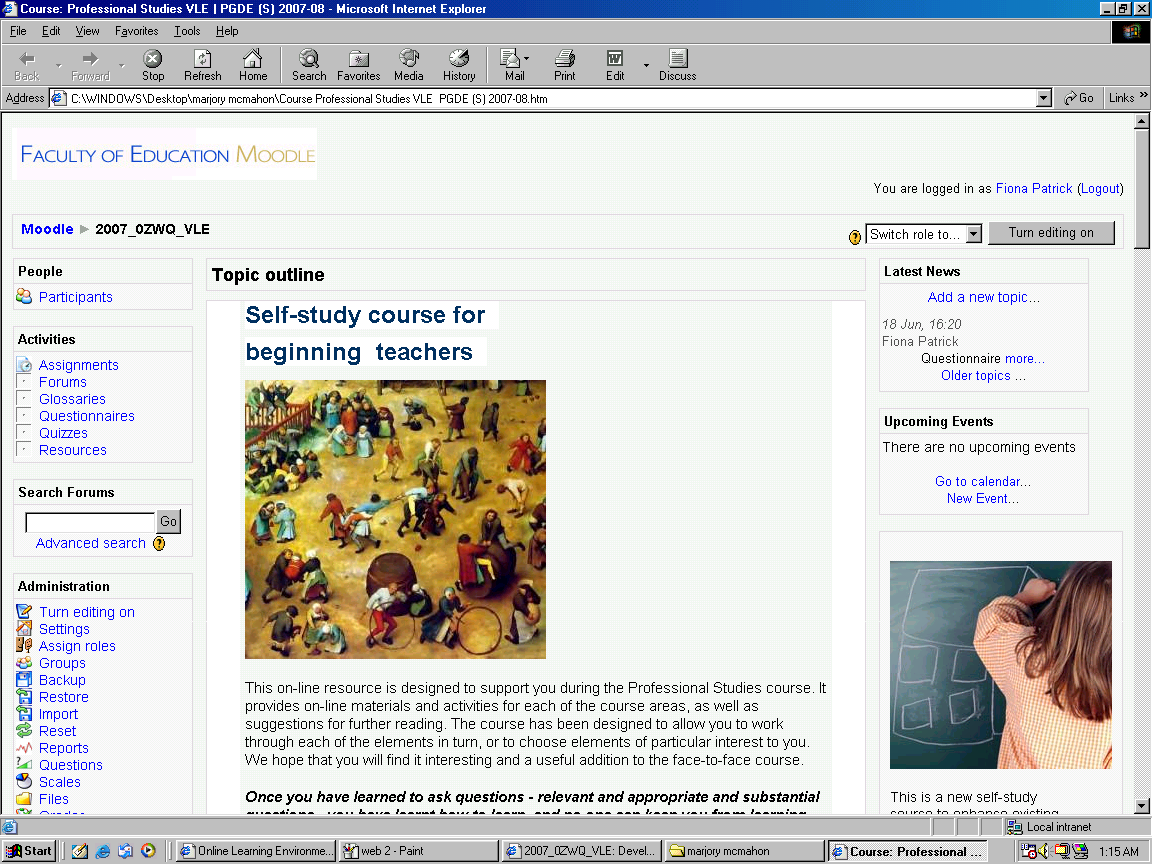Open the Quizzes link

pos(63,433)
